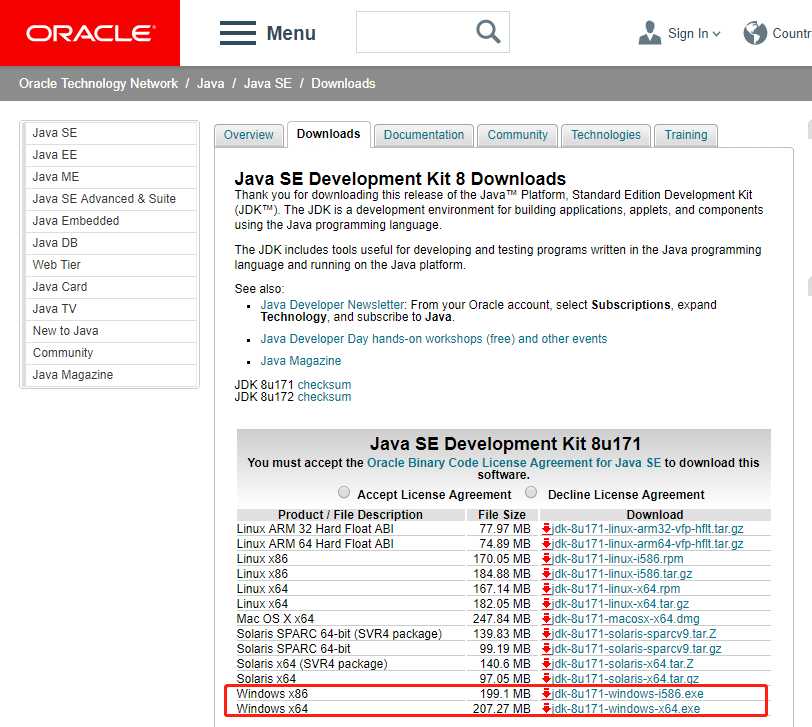Viewport: 812px width, 727px height.
Task: Switch to the Documentation tab
Action: (x=424, y=135)
